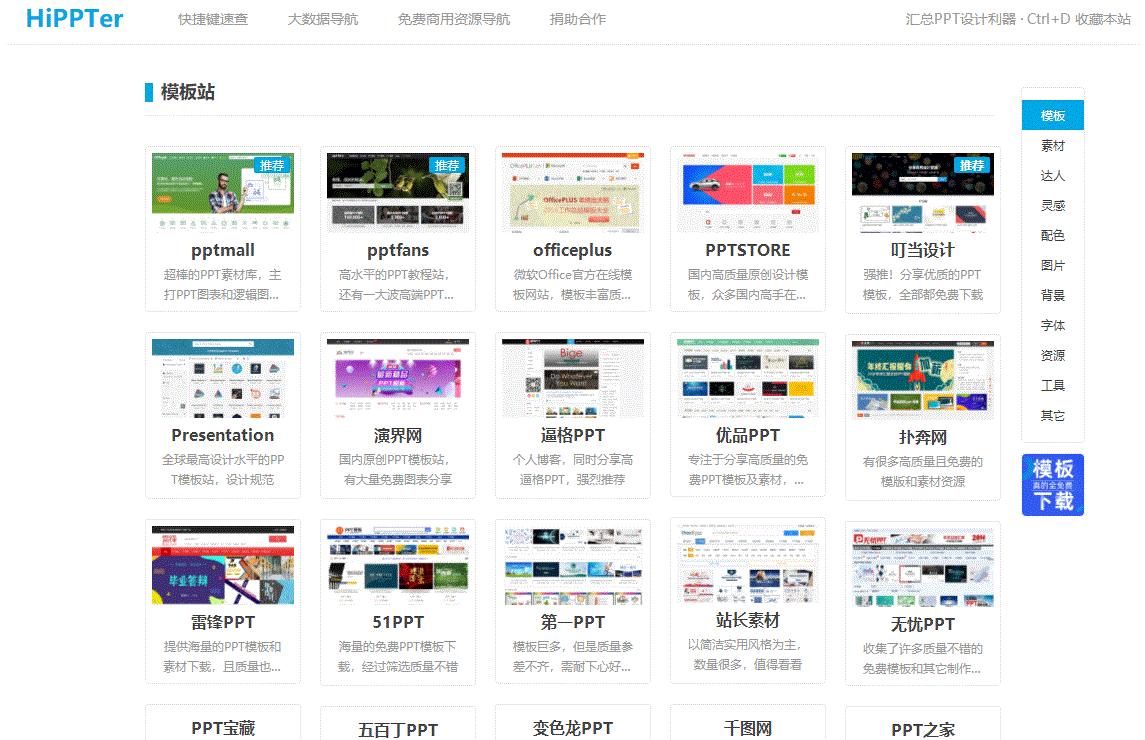The height and width of the screenshot is (740, 1145).
Task: Select 达人 in the sidebar
Action: [1051, 175]
